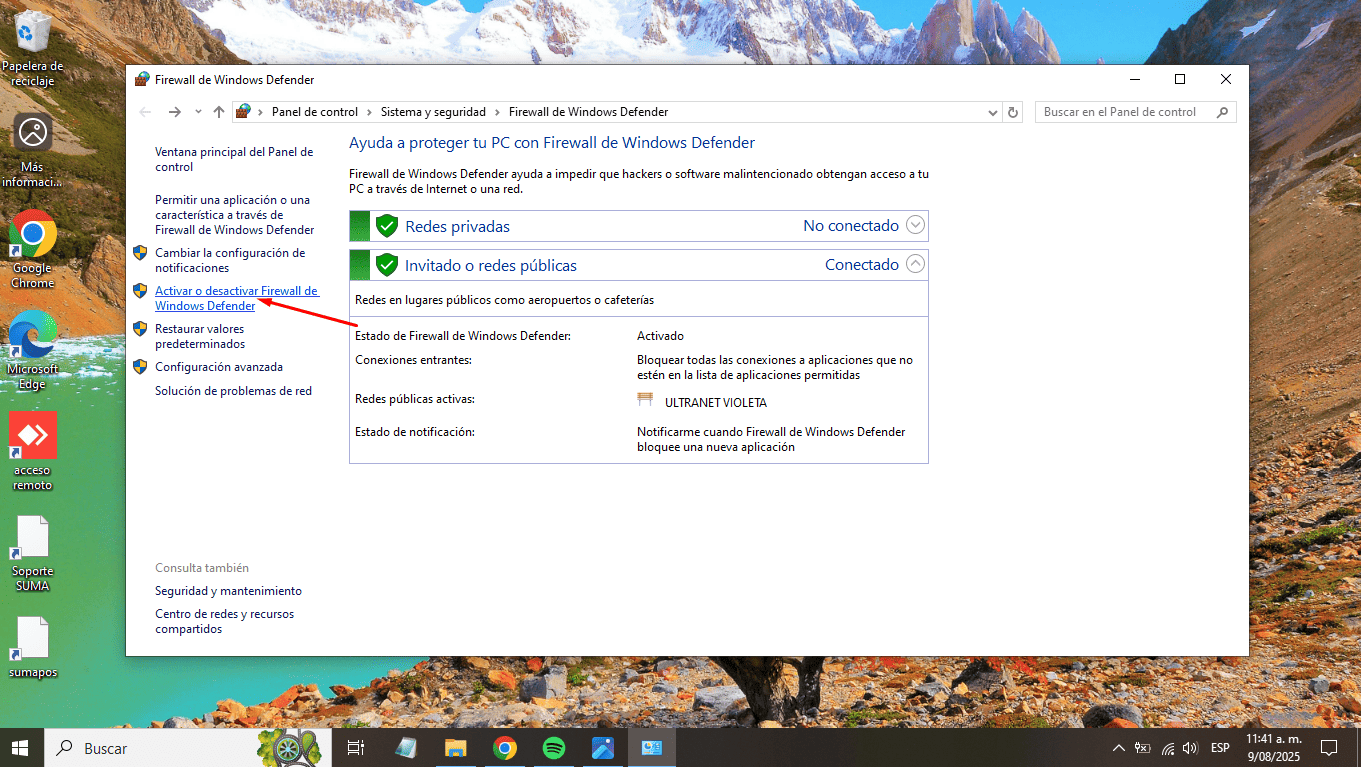Minimize the Firewall de Windows Defender window

[1134, 79]
